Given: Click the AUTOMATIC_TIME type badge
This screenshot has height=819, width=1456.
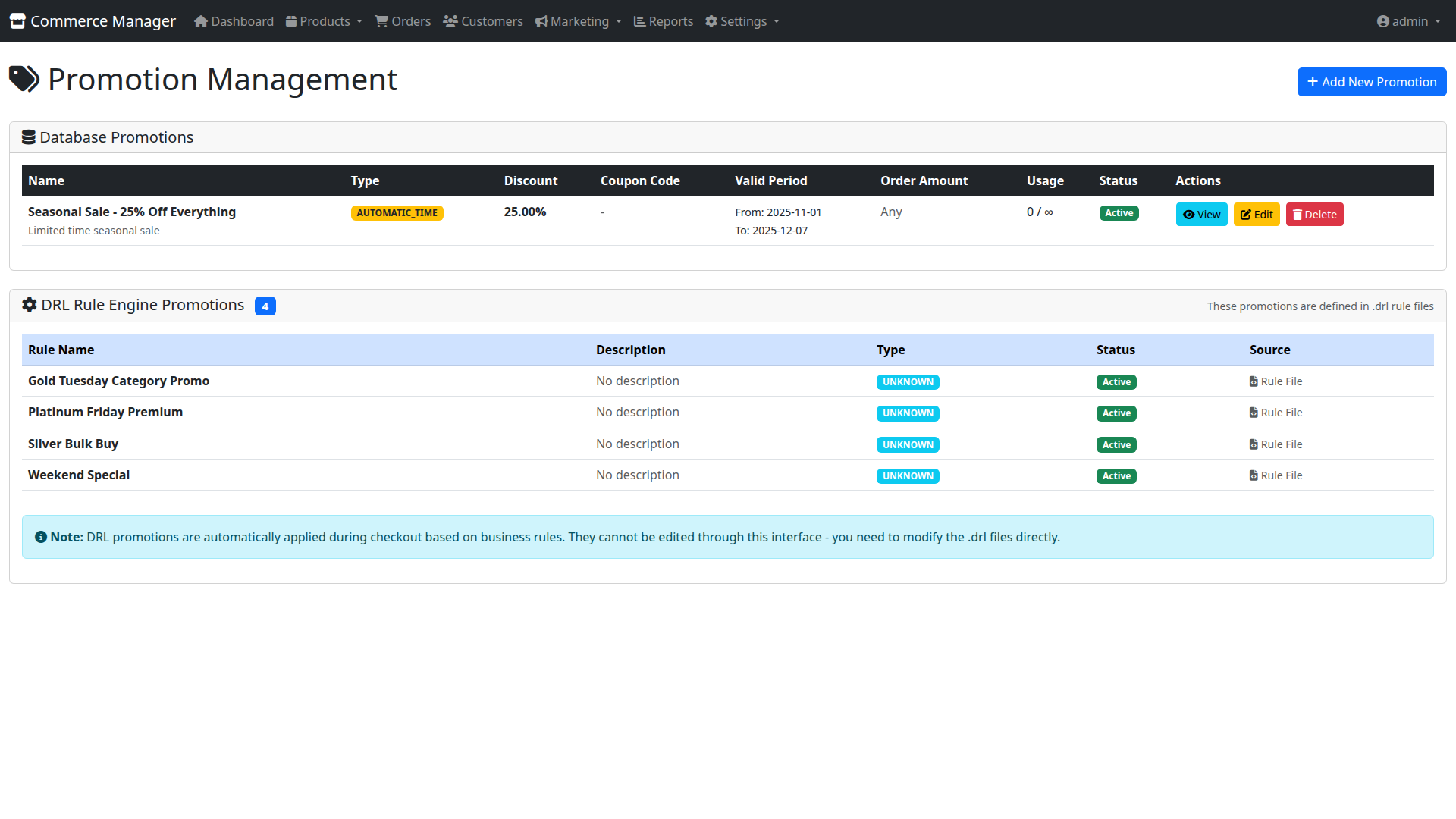Looking at the screenshot, I should pos(397,213).
